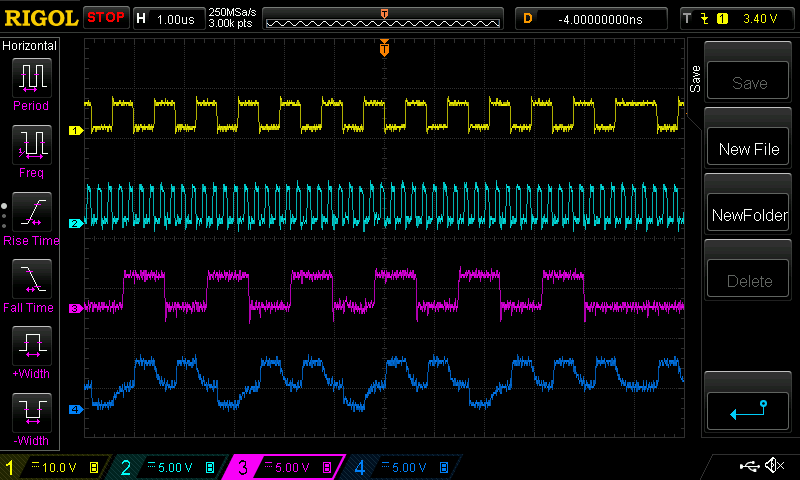
Task: Click the orange trigger position marker above the grid
Action: pyautogui.click(x=384, y=48)
